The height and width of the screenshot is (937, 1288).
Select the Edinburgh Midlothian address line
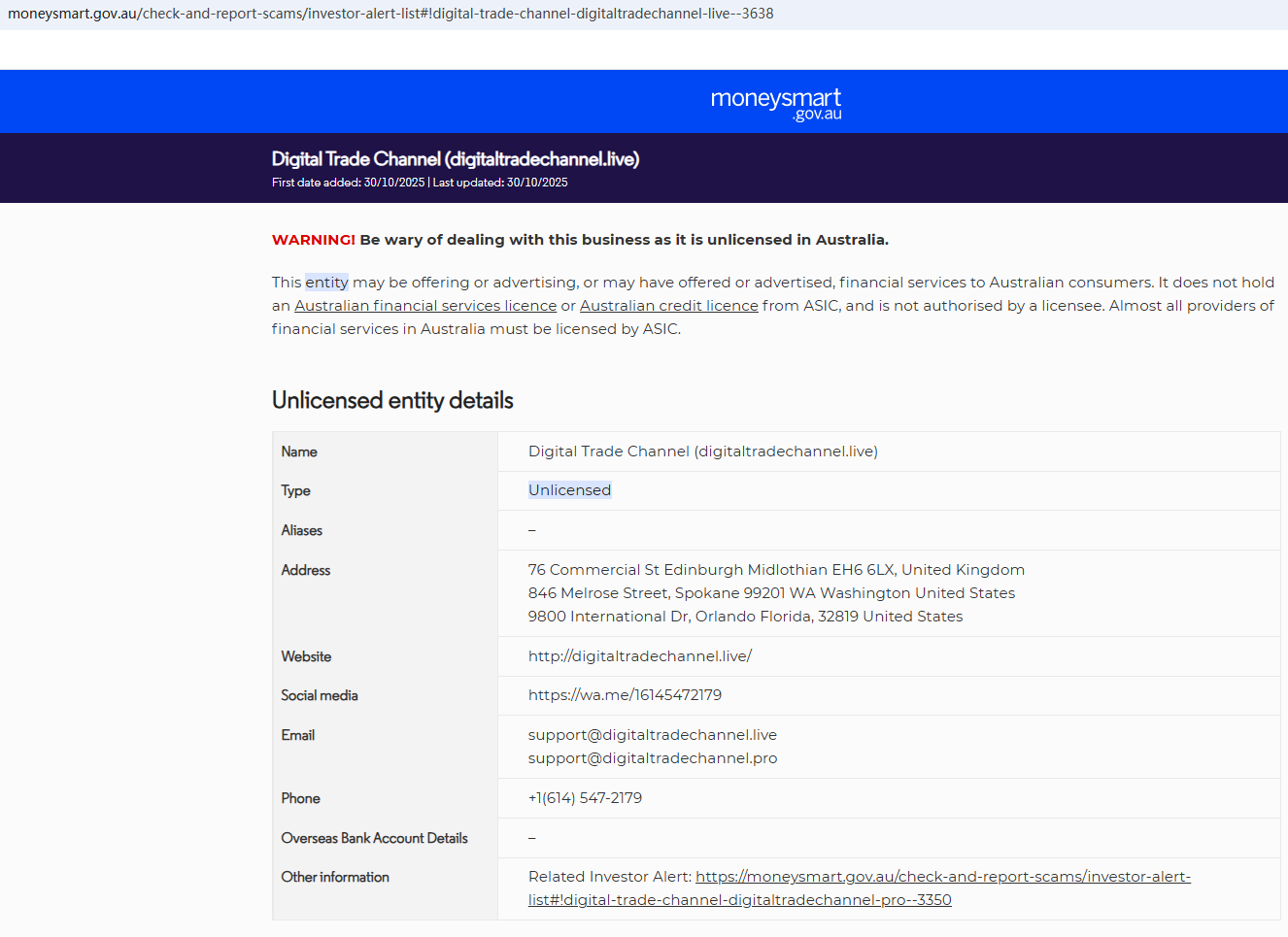click(776, 570)
